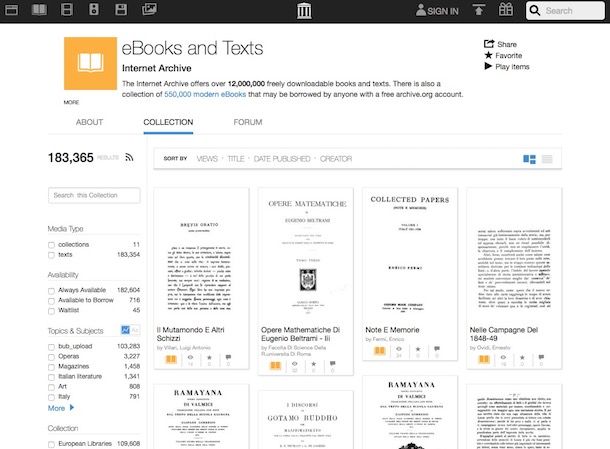Sort by DATE PUBLISHED
This screenshot has height=449, width=610.
[282, 159]
